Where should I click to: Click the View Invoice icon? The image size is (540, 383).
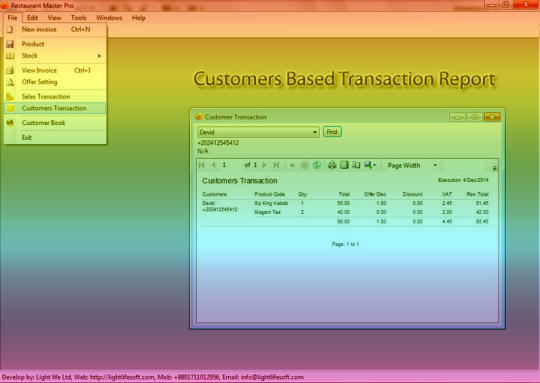(x=10, y=70)
